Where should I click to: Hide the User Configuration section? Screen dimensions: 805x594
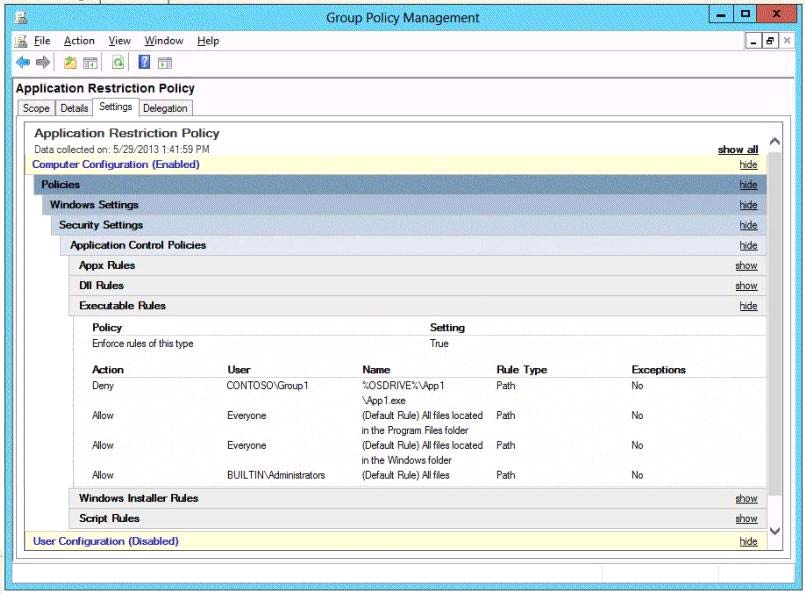pos(748,541)
